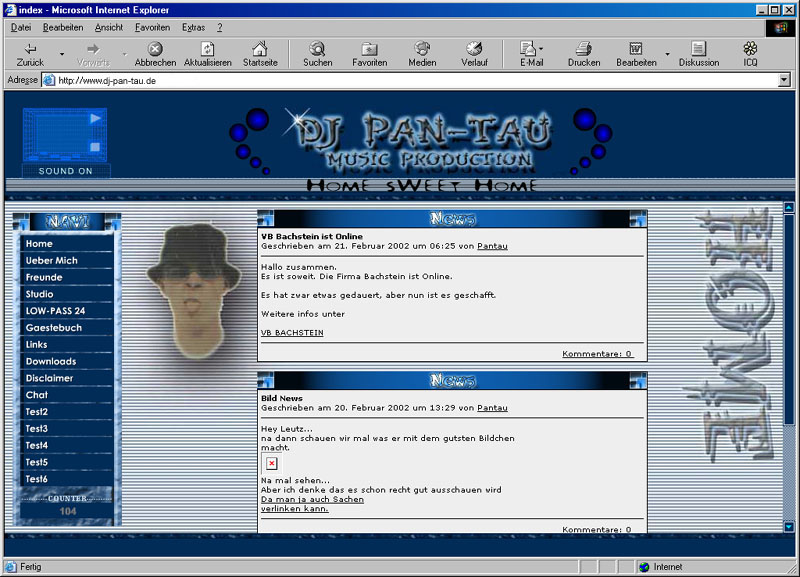Screen dimensions: 800x577
Task: Expand the Zurück history dropdown arrow
Action: click(x=62, y=54)
